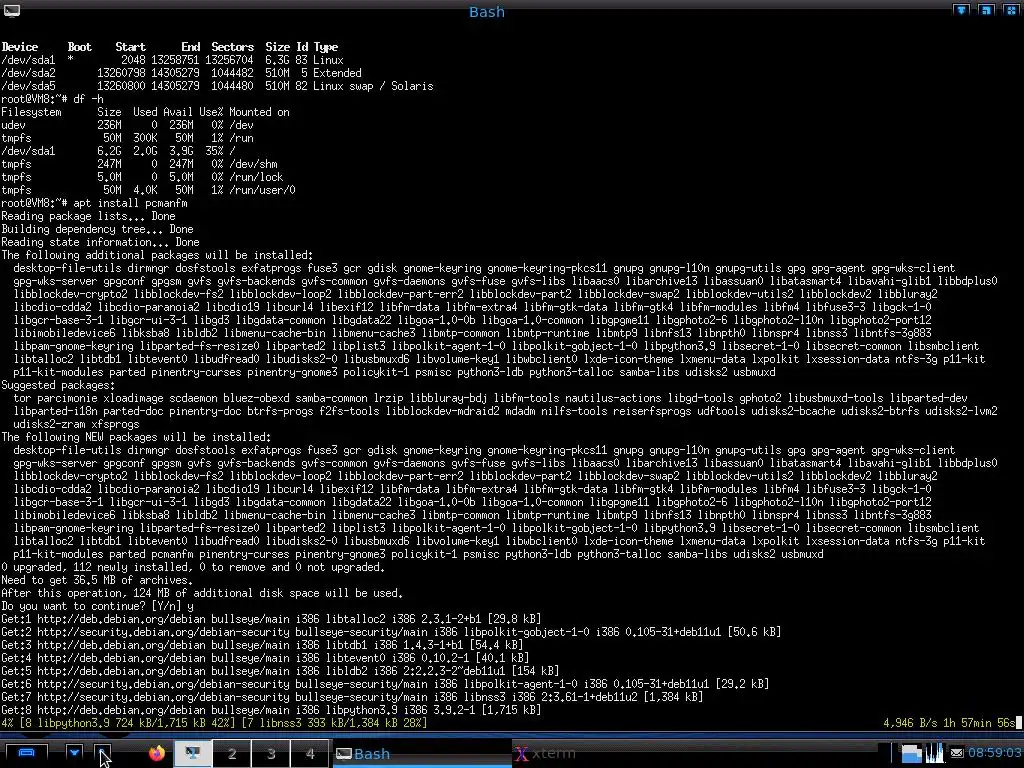Image resolution: width=1024 pixels, height=768 pixels.
Task: Click the /dev/sda5 Linux swap row
Action: (217, 86)
